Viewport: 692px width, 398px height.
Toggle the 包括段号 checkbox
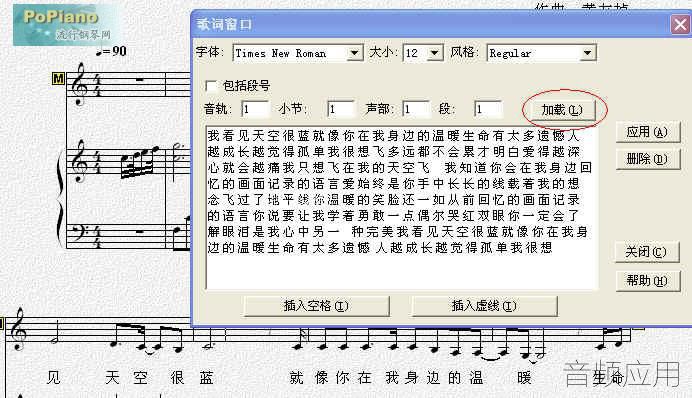coord(211,86)
